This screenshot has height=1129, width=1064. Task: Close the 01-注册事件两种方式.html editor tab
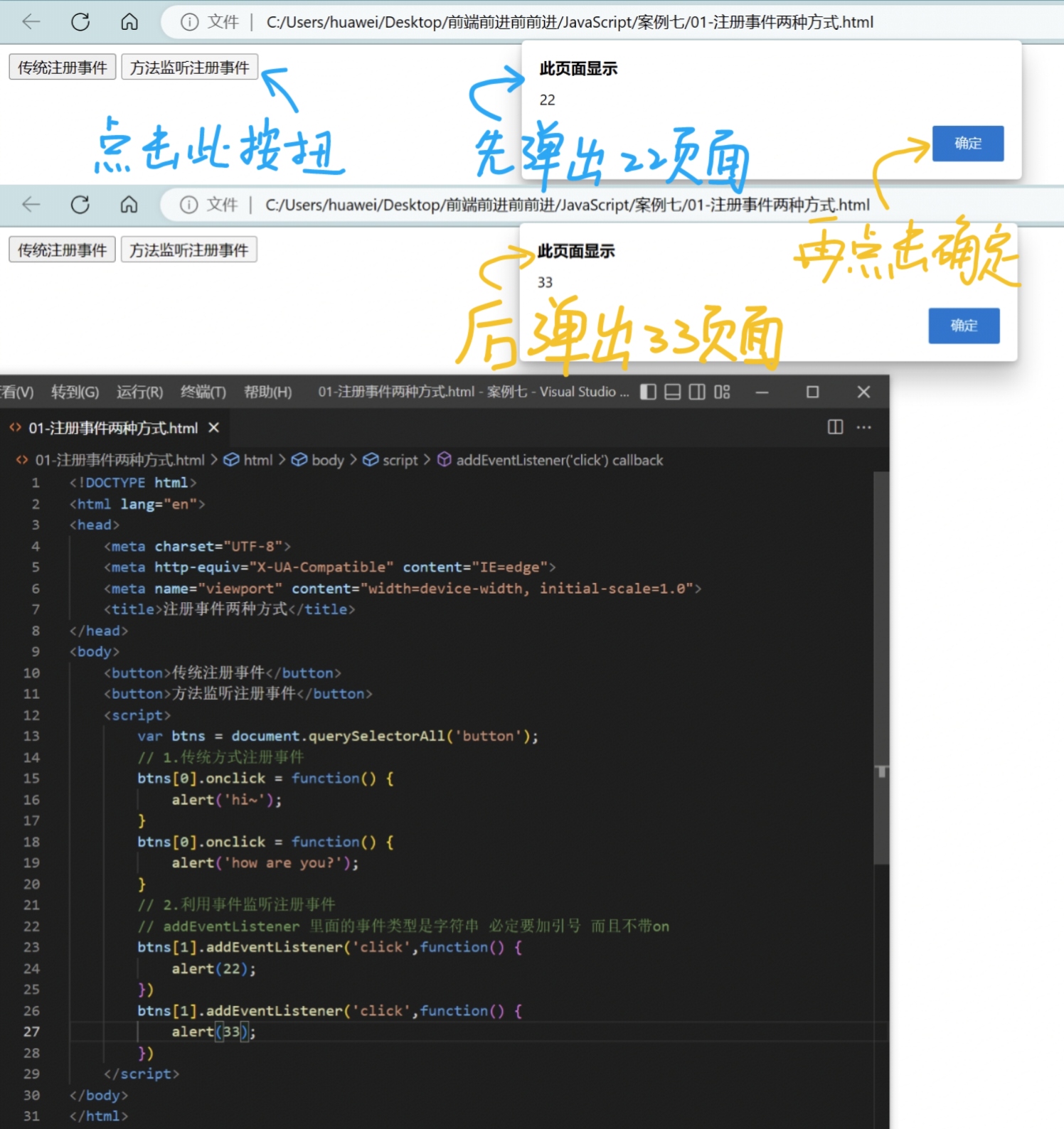click(213, 428)
